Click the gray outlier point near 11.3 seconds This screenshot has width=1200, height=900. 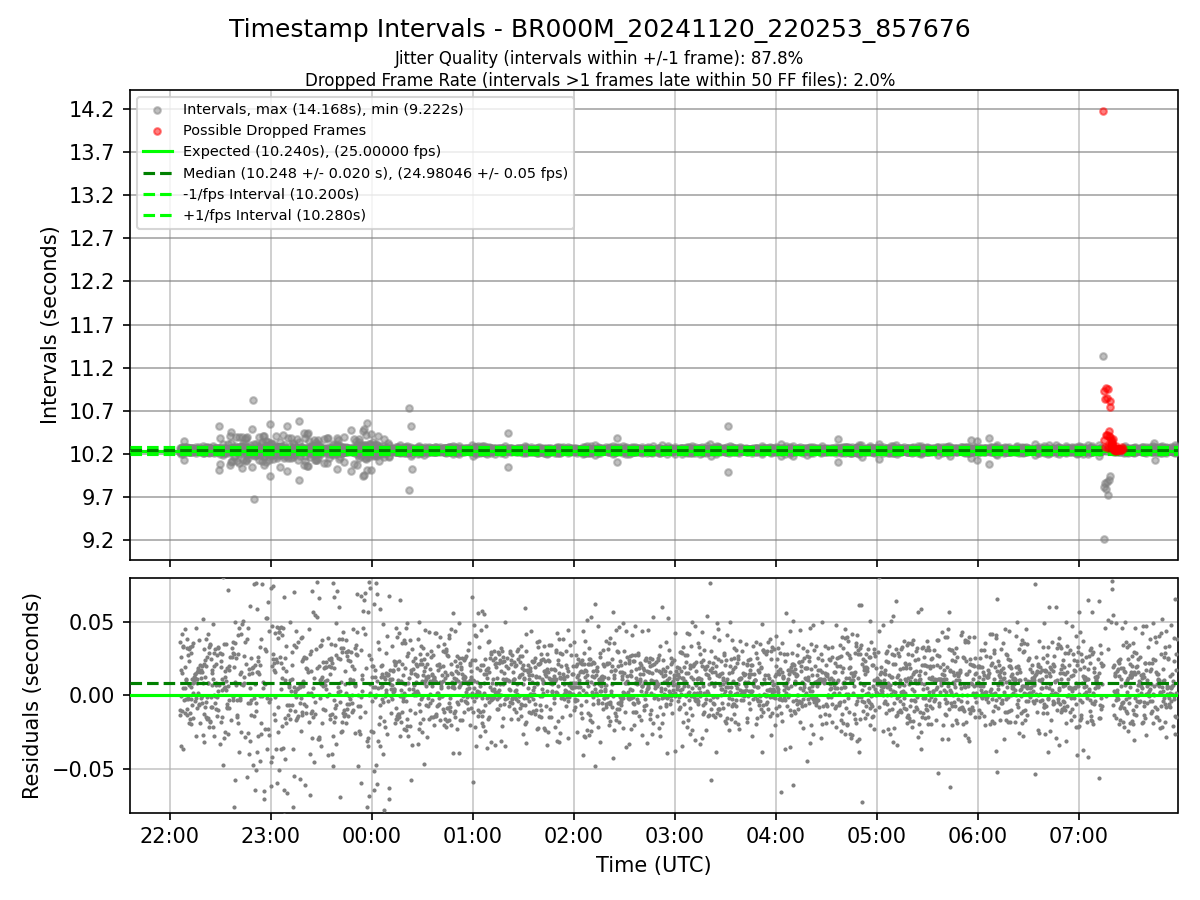tap(1103, 356)
